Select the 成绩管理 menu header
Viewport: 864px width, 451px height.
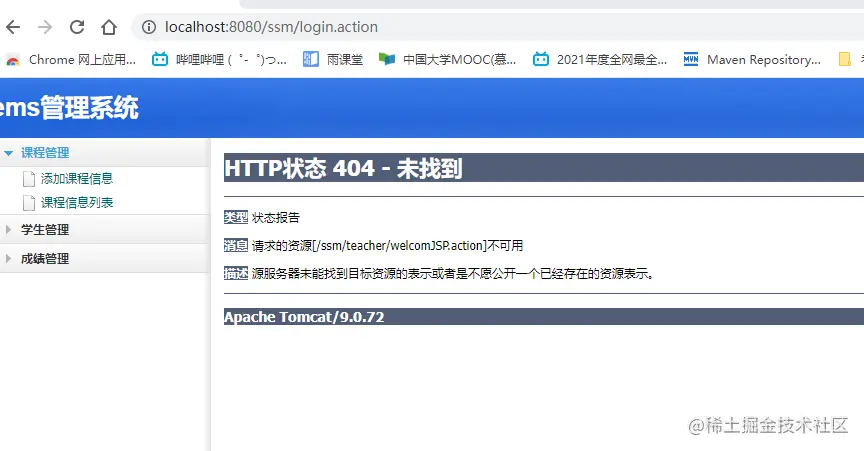pos(105,259)
